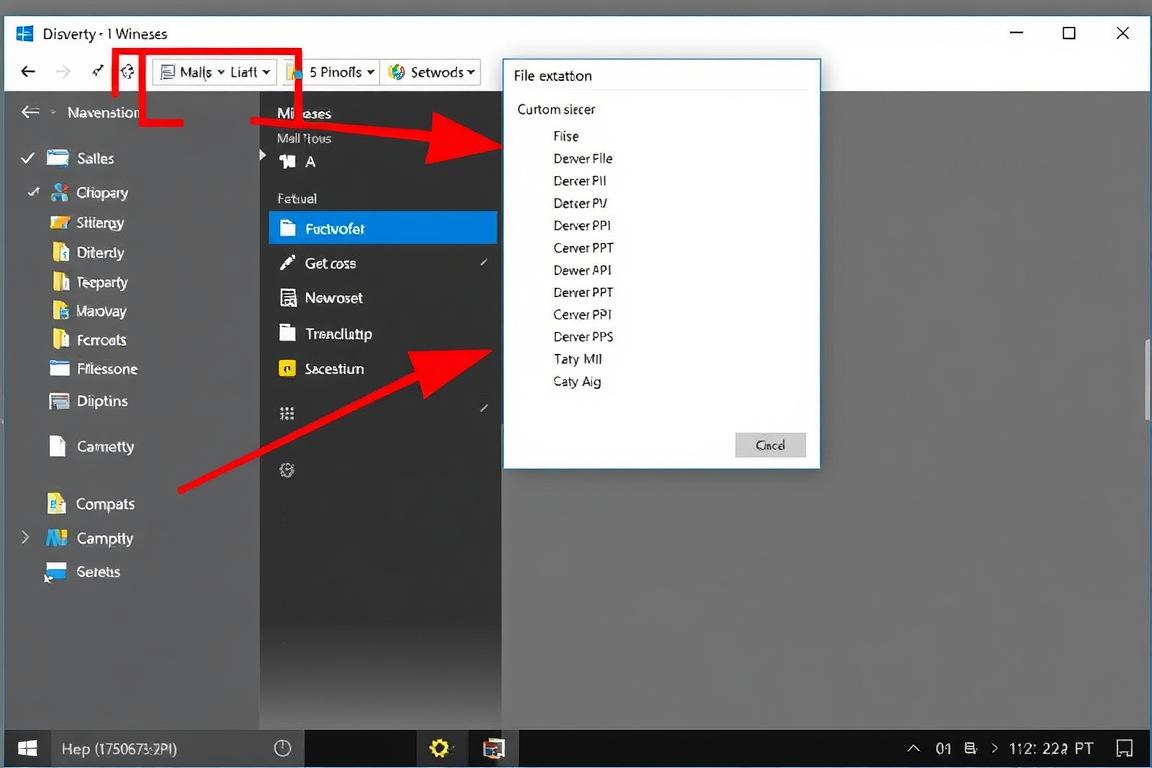Open the Setwods dropdown menu
The width and height of the screenshot is (1152, 768).
click(x=432, y=72)
